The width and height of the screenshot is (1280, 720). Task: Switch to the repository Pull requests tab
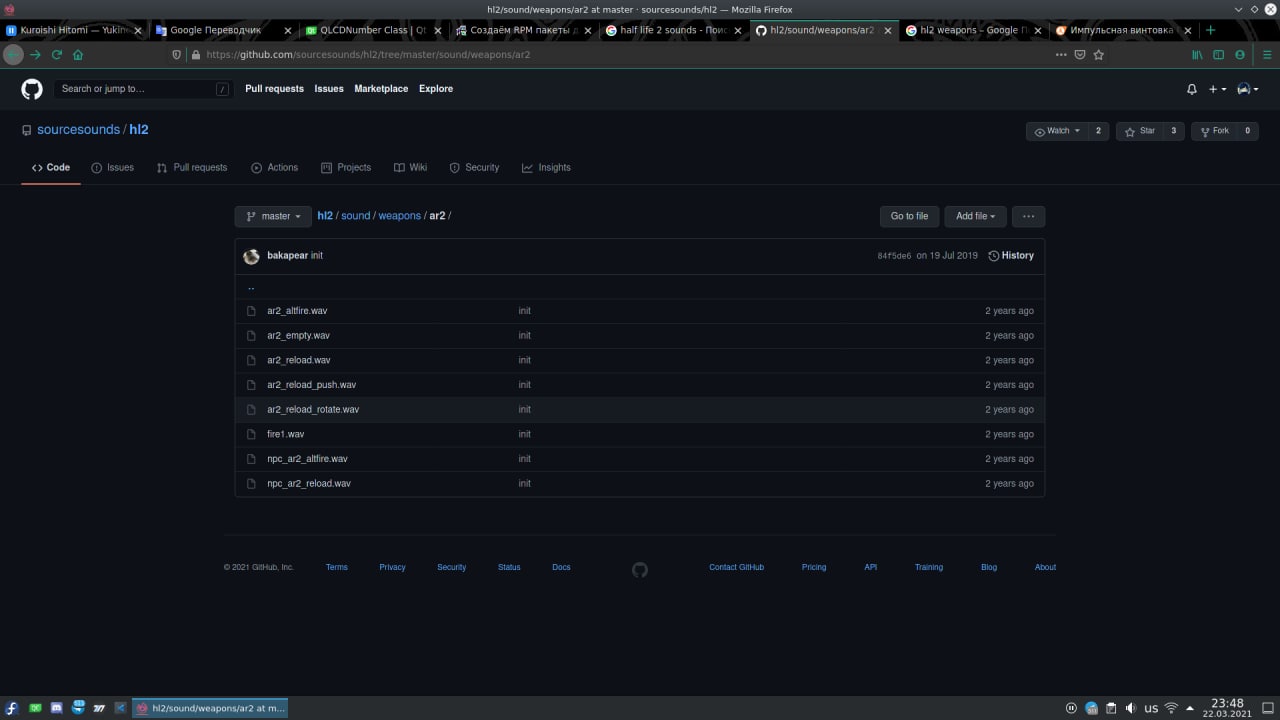pyautogui.click(x=192, y=168)
